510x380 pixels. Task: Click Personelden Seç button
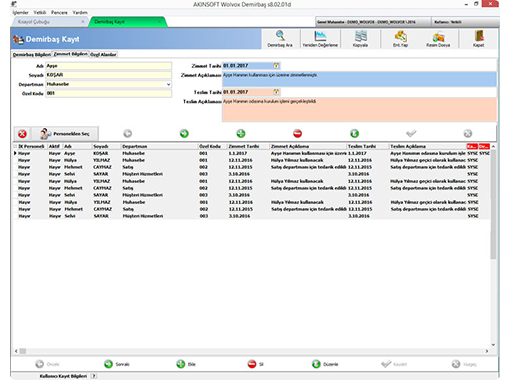coord(65,134)
